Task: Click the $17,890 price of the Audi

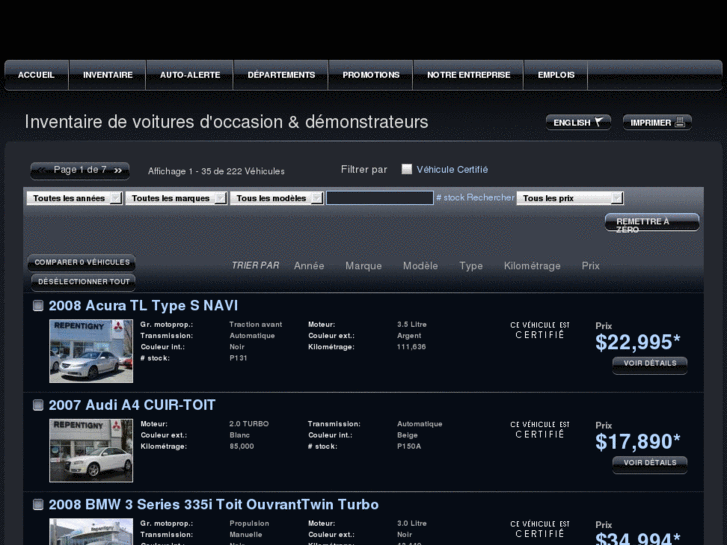Action: [638, 442]
